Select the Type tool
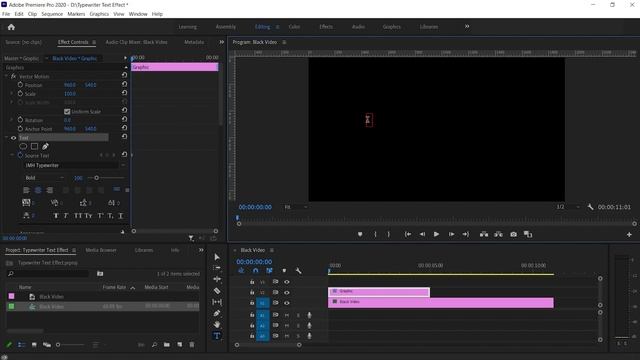This screenshot has height=360, width=640. click(217, 336)
